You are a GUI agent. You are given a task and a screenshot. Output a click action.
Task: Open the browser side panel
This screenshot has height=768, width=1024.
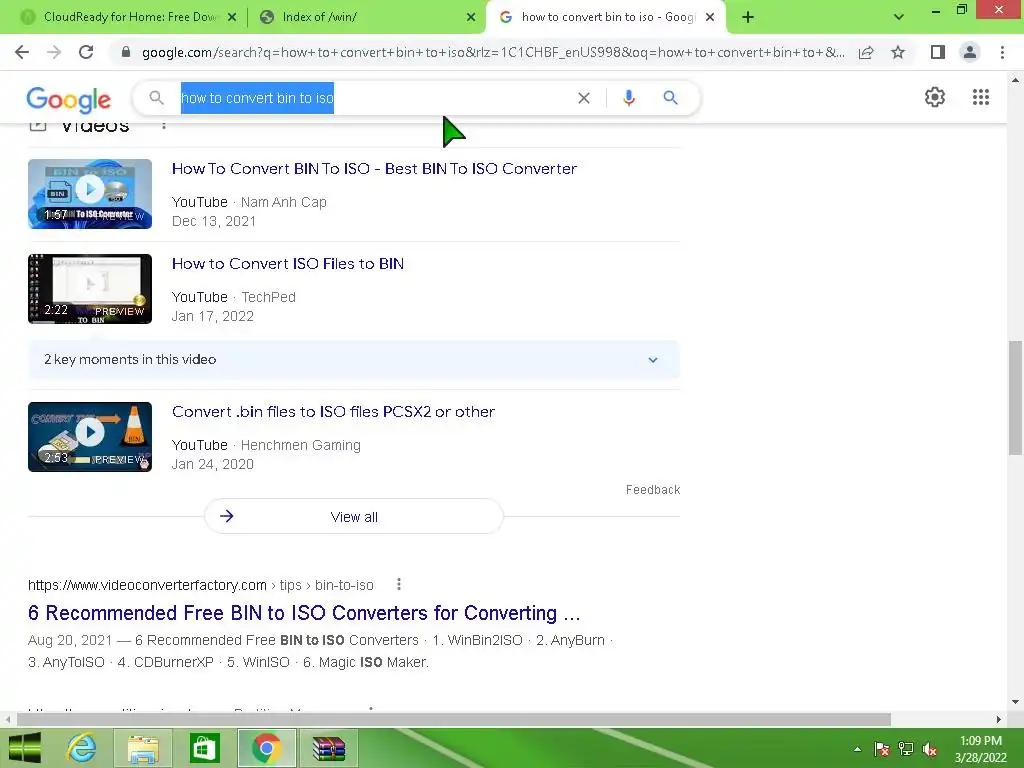(938, 52)
